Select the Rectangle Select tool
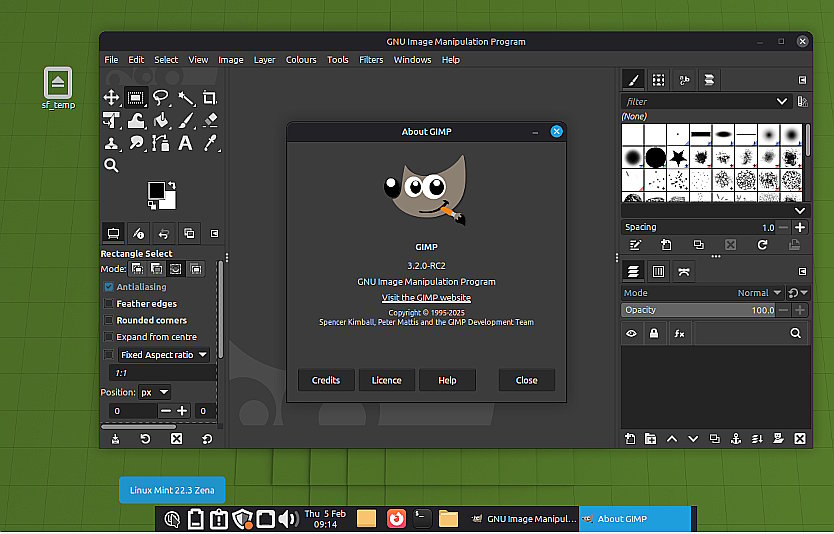834x534 pixels. pos(136,97)
